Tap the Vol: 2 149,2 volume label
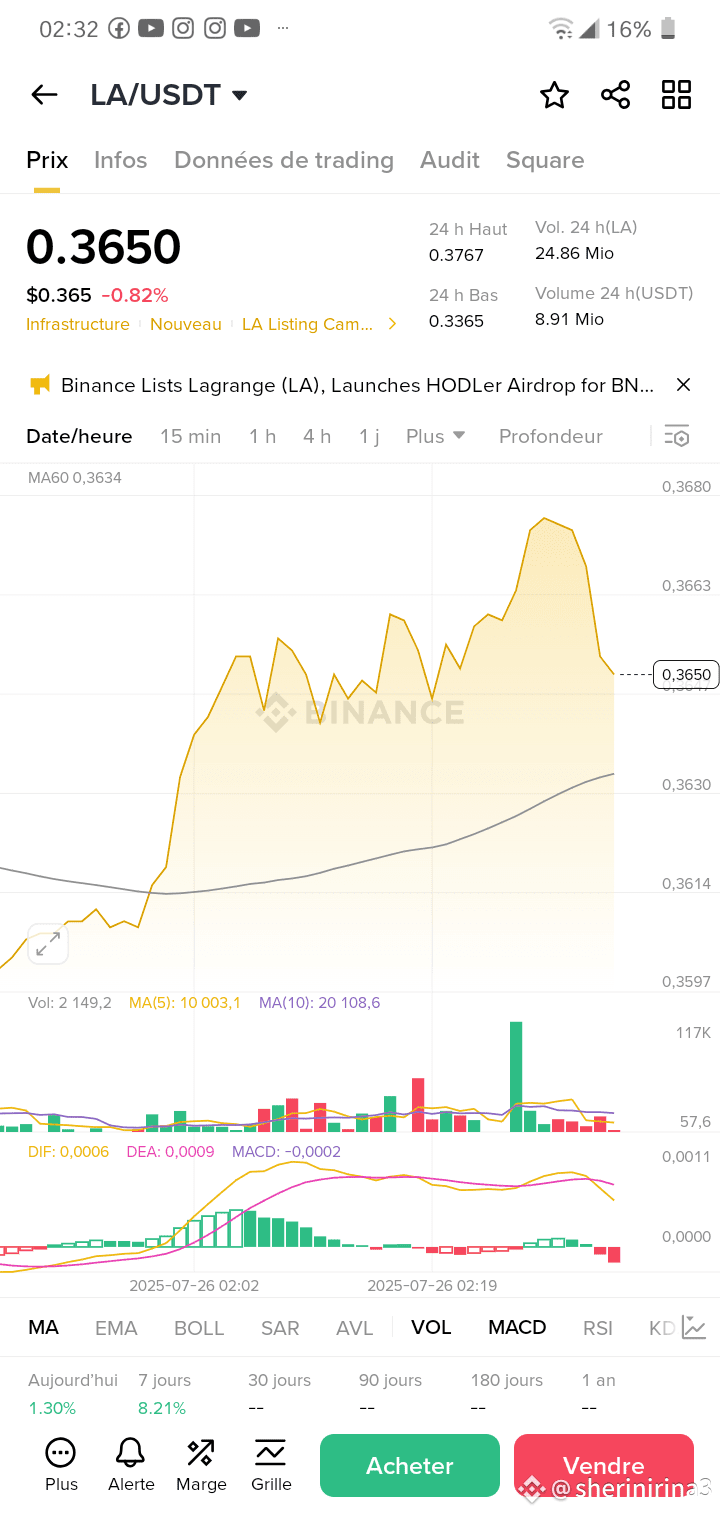 tap(70, 1003)
